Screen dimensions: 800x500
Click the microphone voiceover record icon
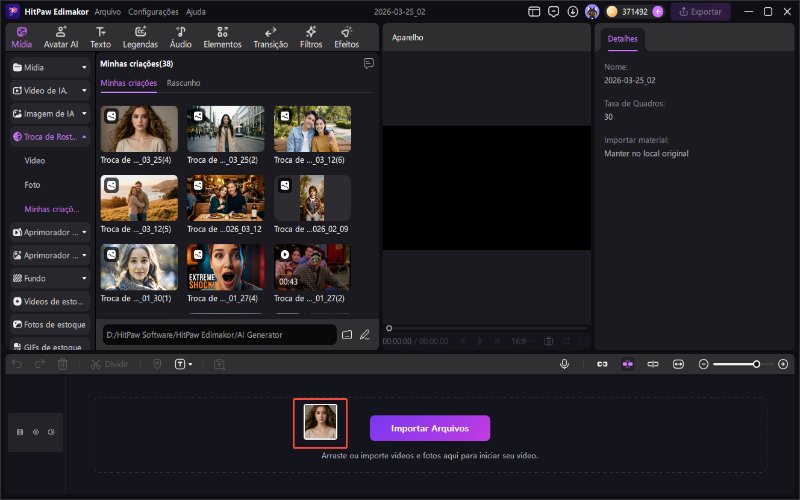pyautogui.click(x=565, y=364)
